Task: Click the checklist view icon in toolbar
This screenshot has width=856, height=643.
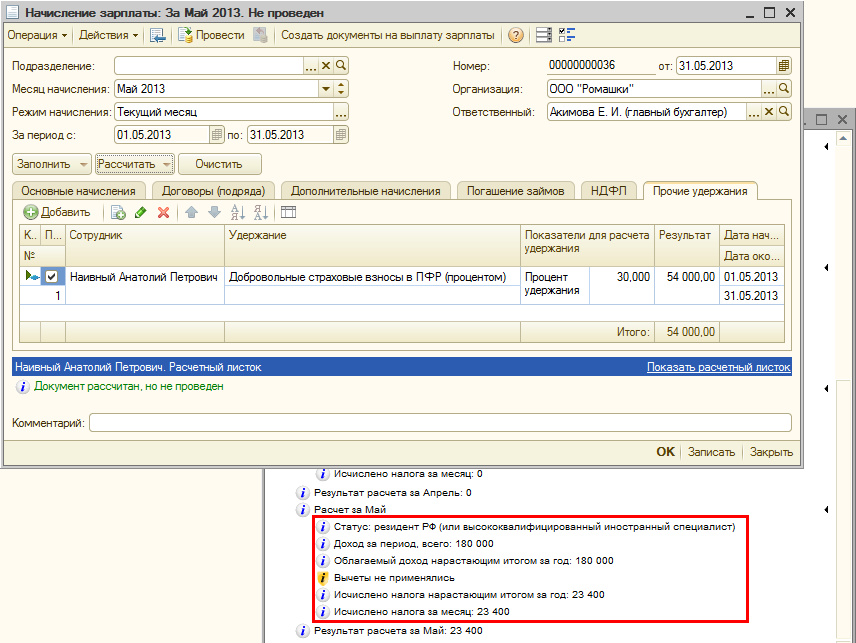Action: (x=567, y=35)
